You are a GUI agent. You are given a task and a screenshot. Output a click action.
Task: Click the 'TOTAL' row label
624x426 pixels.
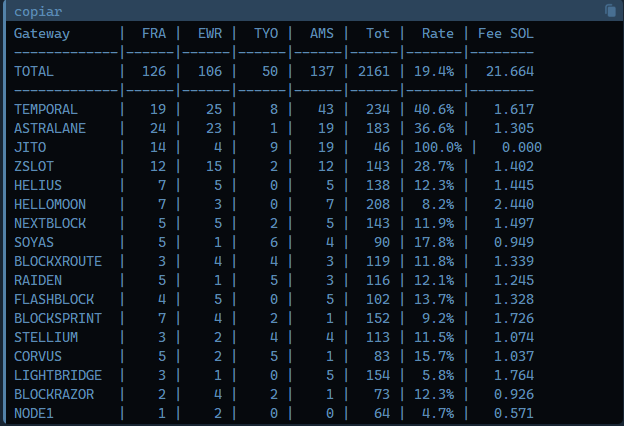tap(34, 72)
